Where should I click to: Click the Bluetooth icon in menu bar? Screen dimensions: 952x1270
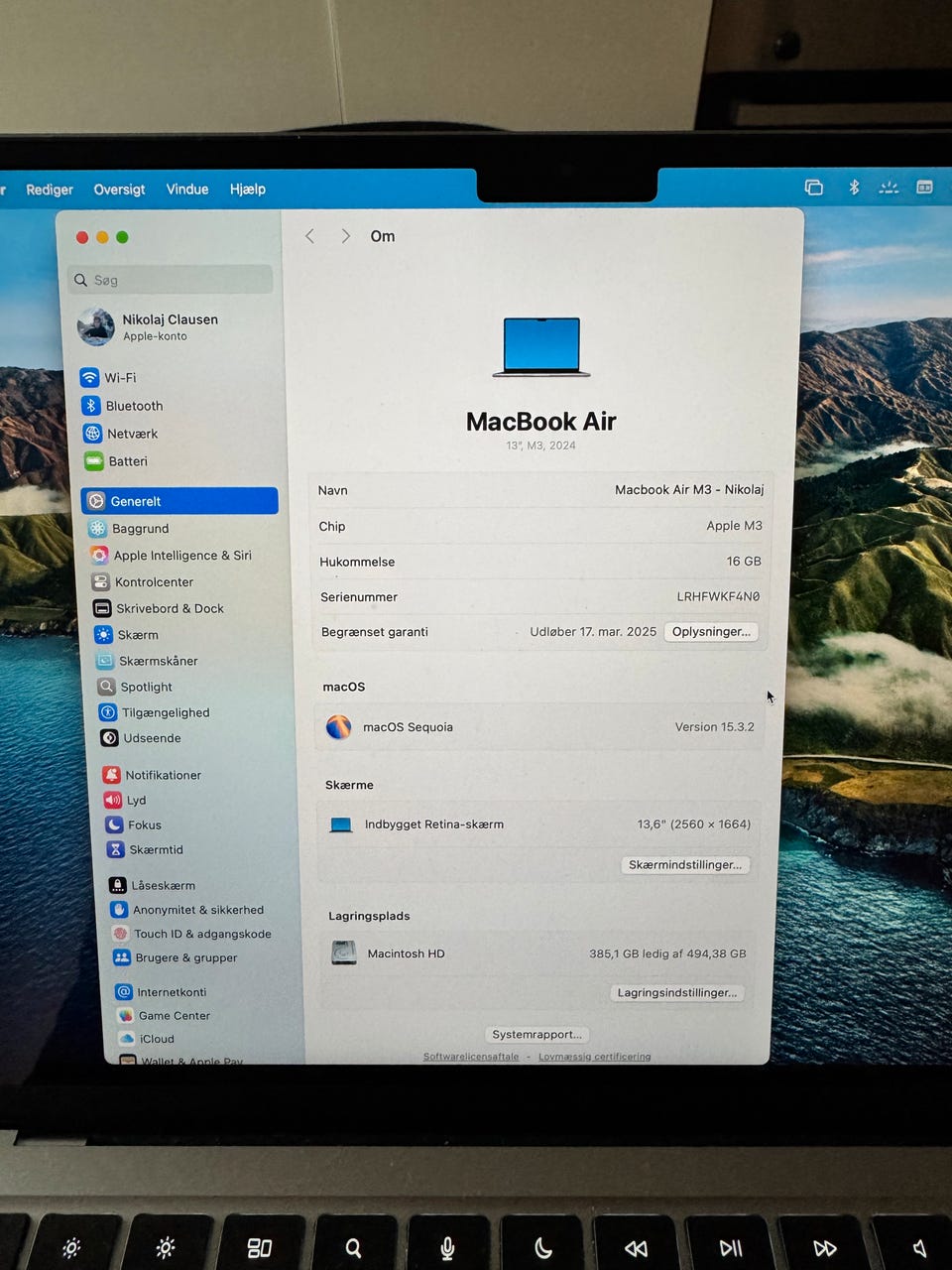pos(854,187)
